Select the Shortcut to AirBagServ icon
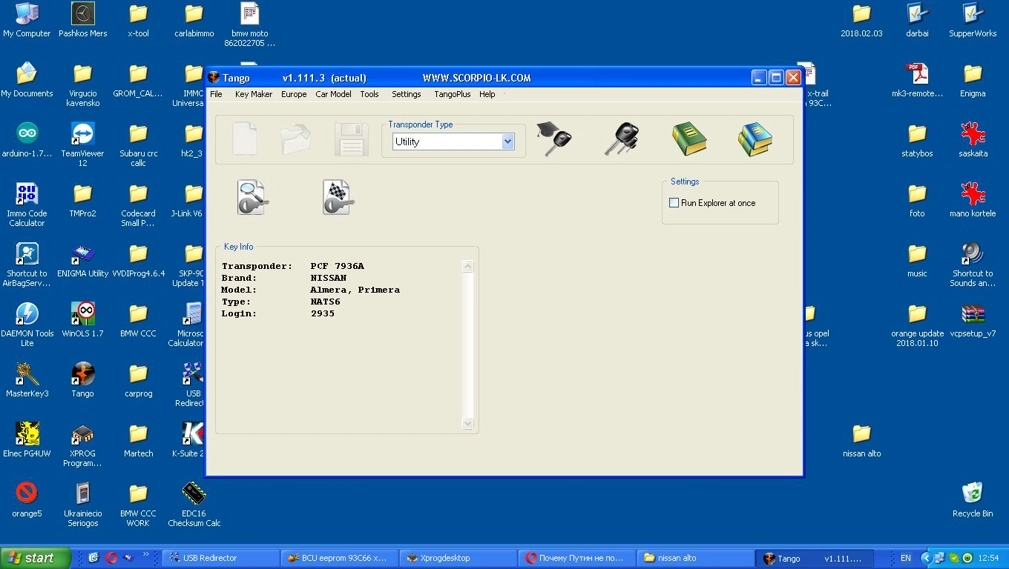 [26, 265]
